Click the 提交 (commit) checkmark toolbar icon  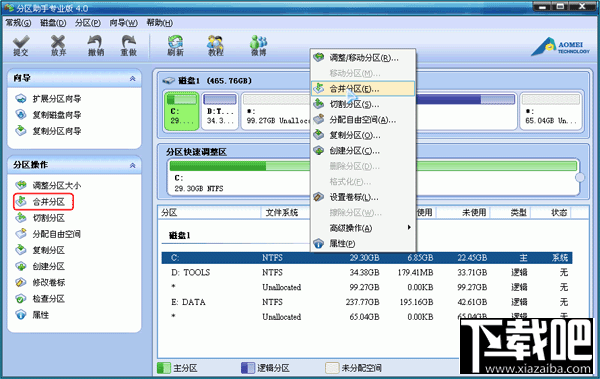pos(21,46)
